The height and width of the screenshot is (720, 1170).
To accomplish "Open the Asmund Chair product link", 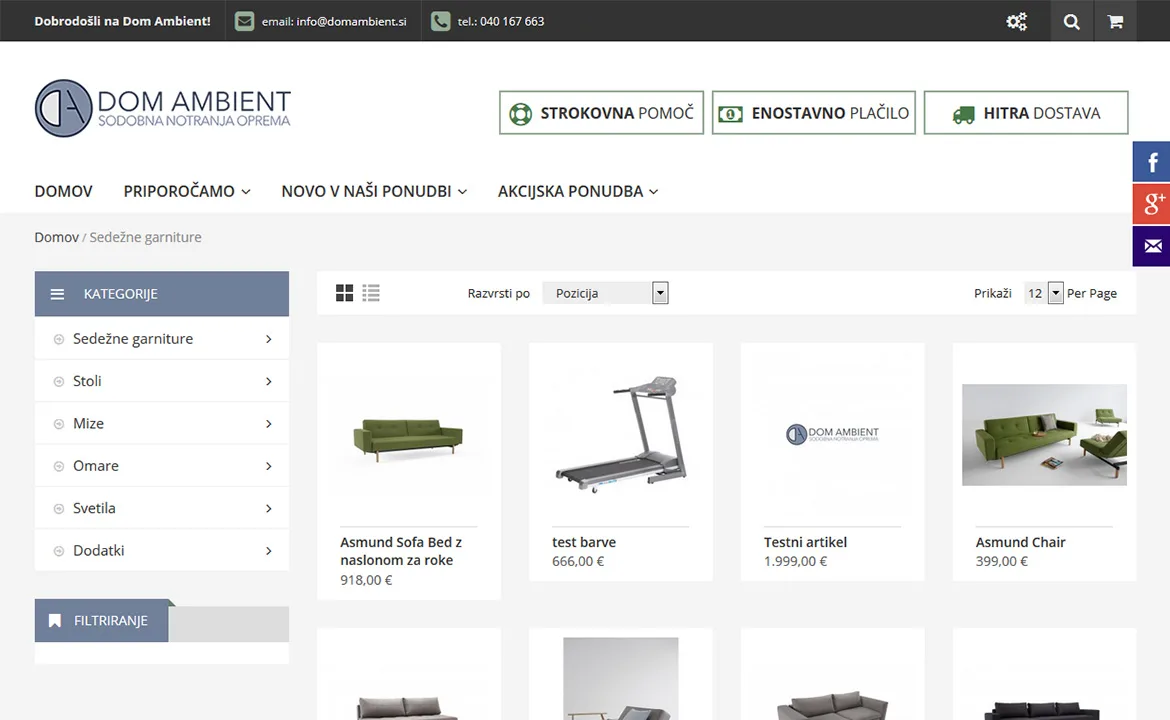I will tap(1020, 542).
